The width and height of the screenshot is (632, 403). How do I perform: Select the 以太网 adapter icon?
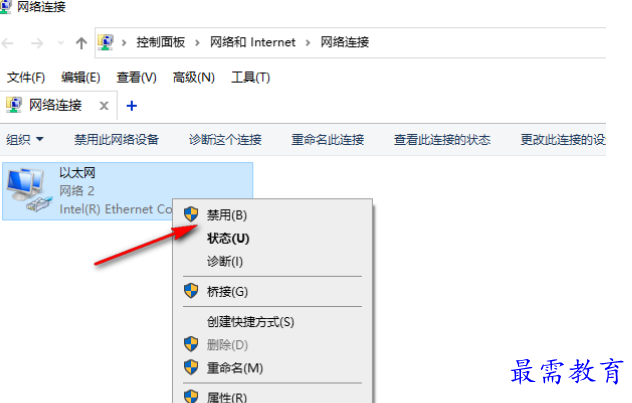(x=30, y=191)
